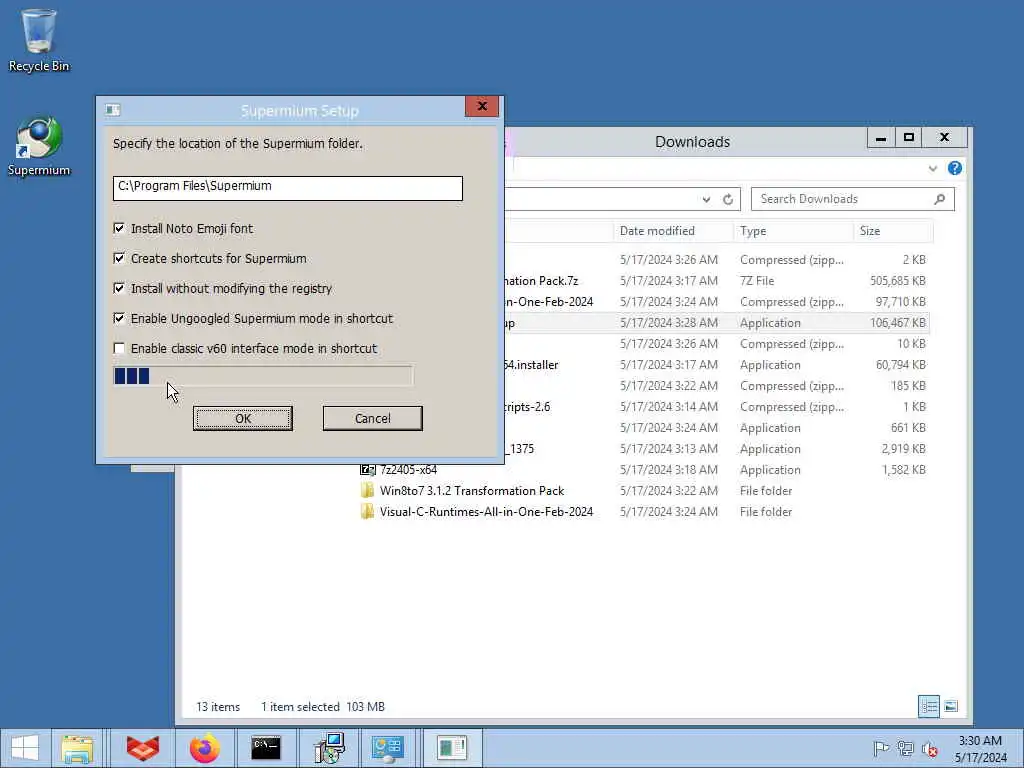Click the 106,467 KB size cell
Viewport: 1024px width, 768px height.
(897, 323)
